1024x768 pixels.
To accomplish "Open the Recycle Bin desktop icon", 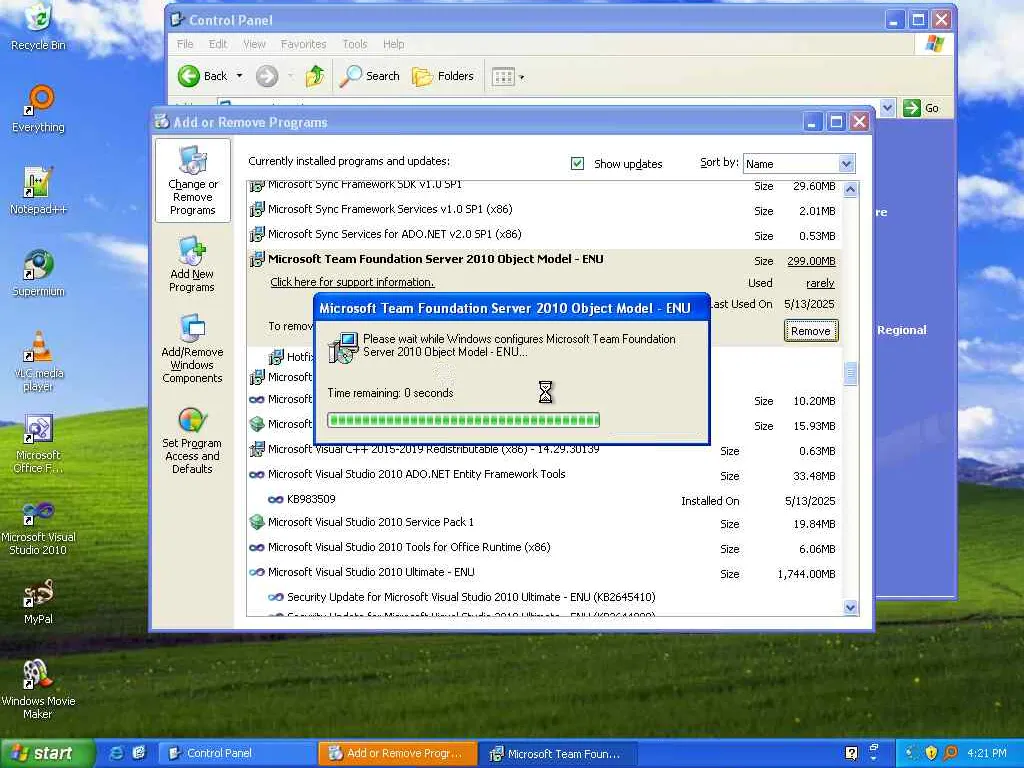I will pos(39,26).
